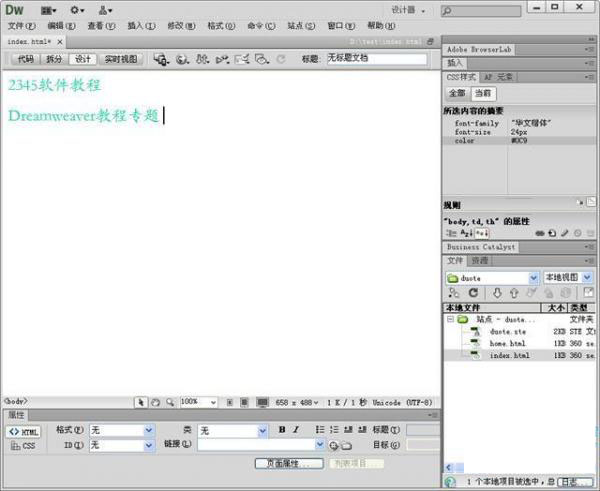600x491 pixels.
Task: Switch CSS panel to 当前 mode
Action: click(483, 93)
